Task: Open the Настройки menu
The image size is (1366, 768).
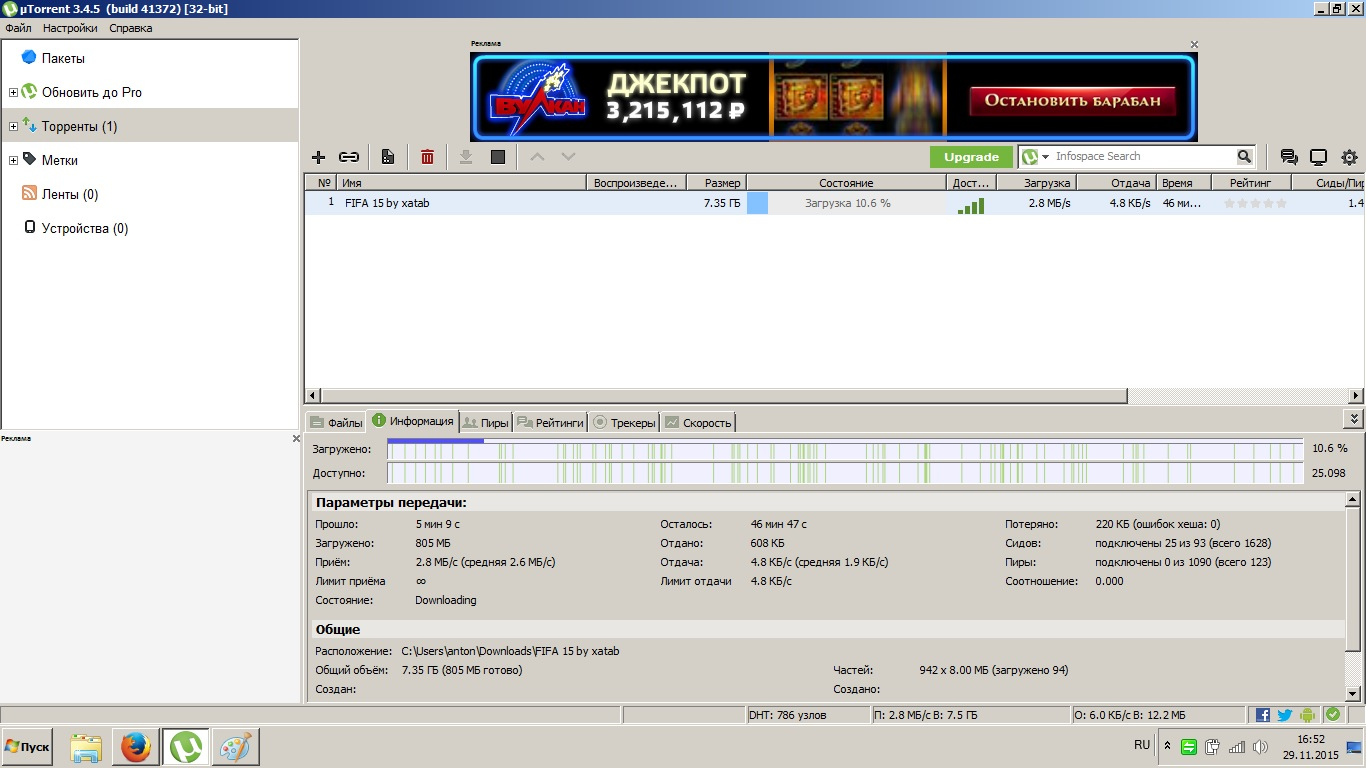Action: [x=70, y=28]
